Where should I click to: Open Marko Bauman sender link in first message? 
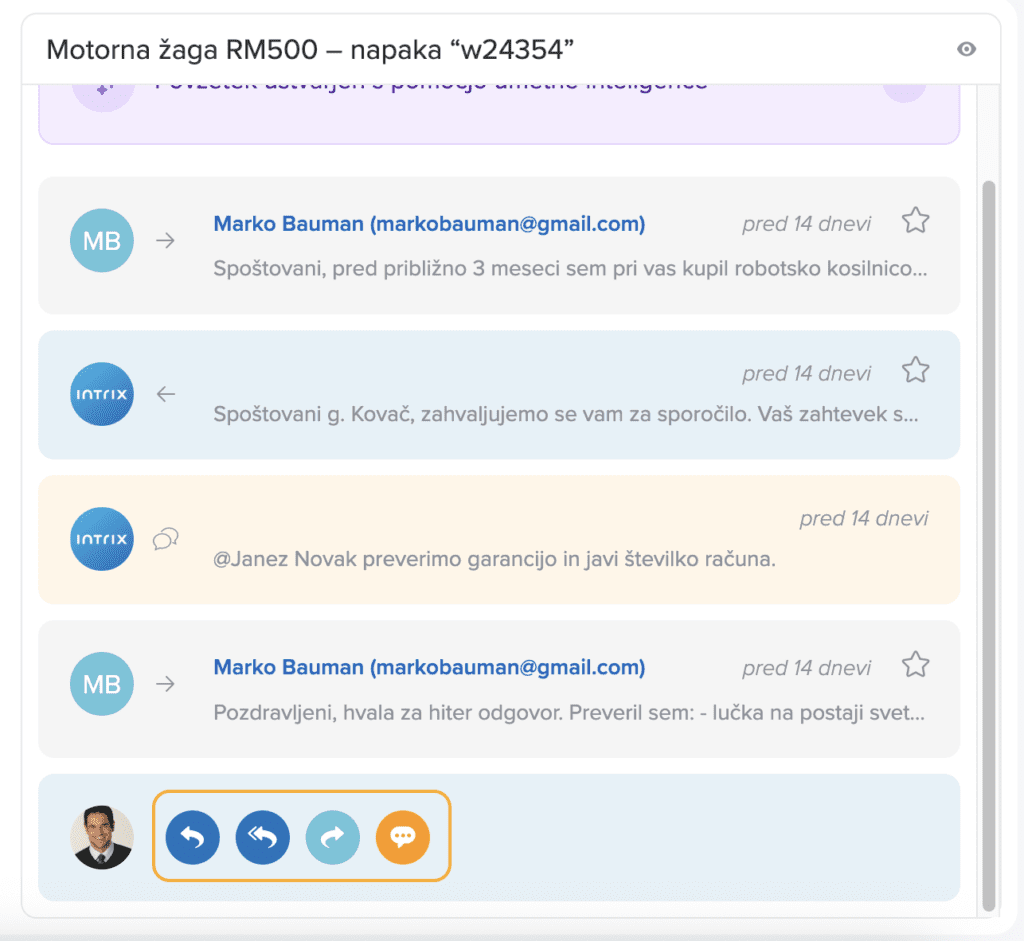(429, 224)
